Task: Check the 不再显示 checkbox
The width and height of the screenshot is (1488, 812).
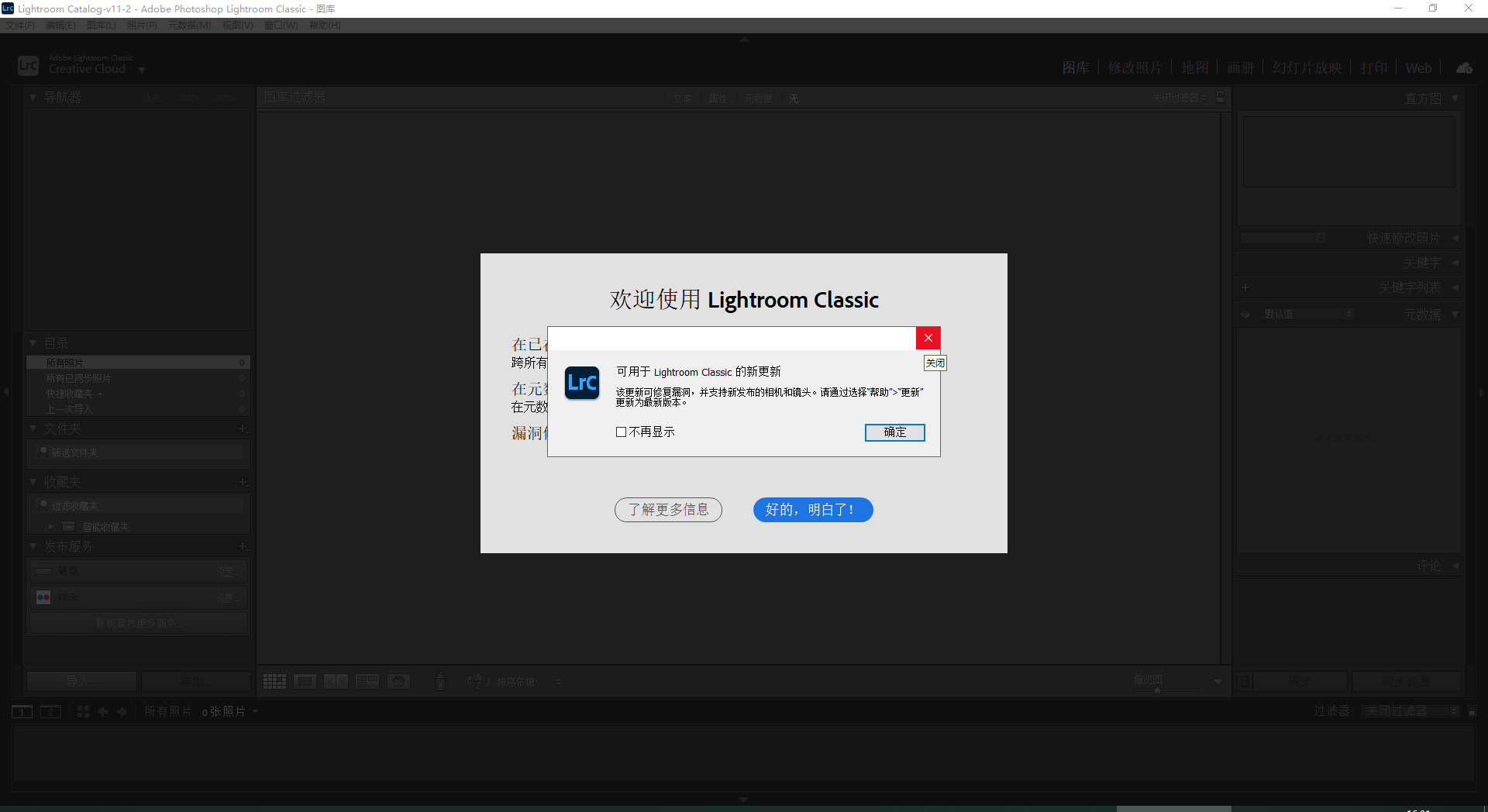Action: click(x=621, y=432)
